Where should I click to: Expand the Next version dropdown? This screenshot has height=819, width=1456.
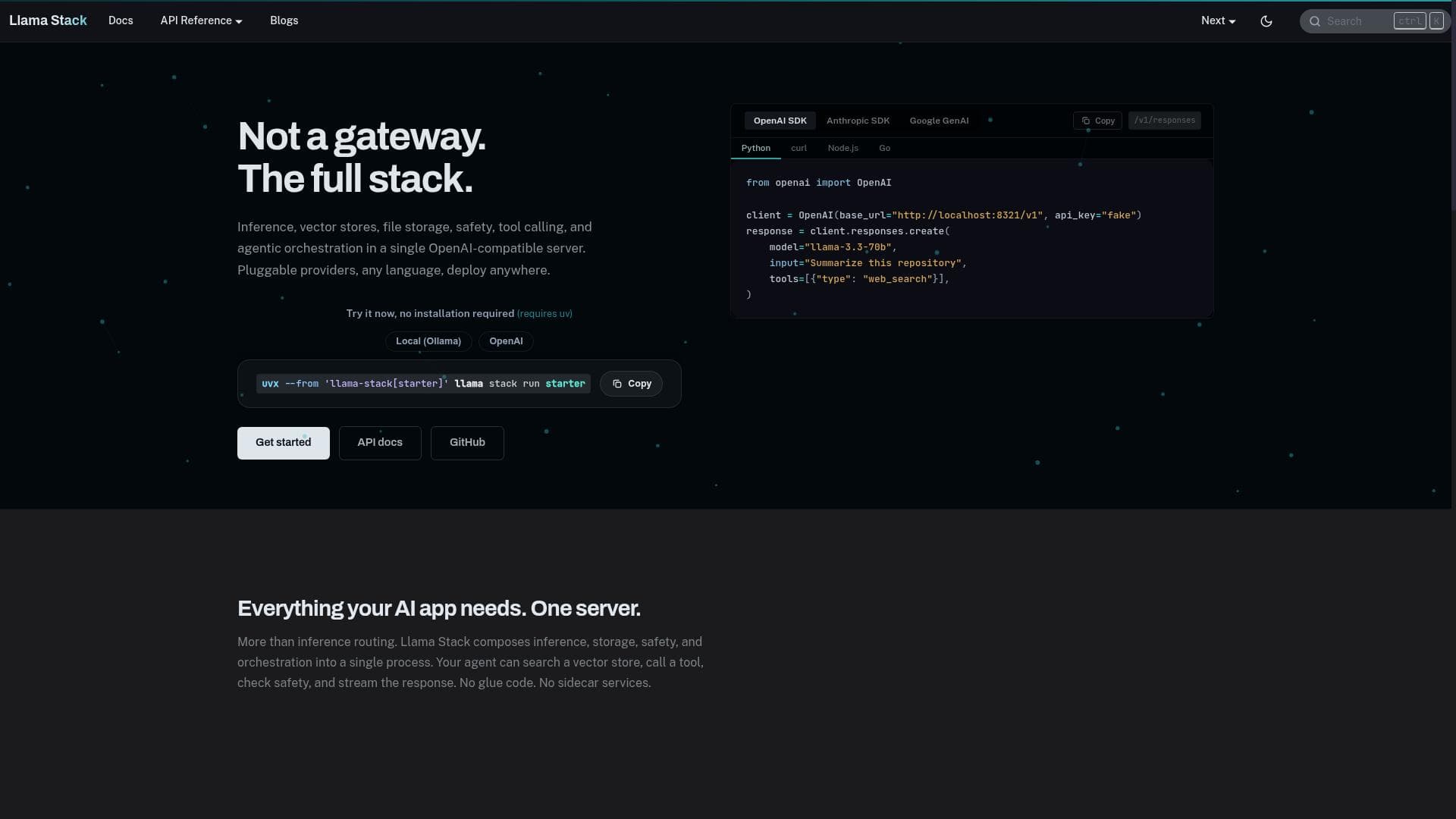[1218, 20]
